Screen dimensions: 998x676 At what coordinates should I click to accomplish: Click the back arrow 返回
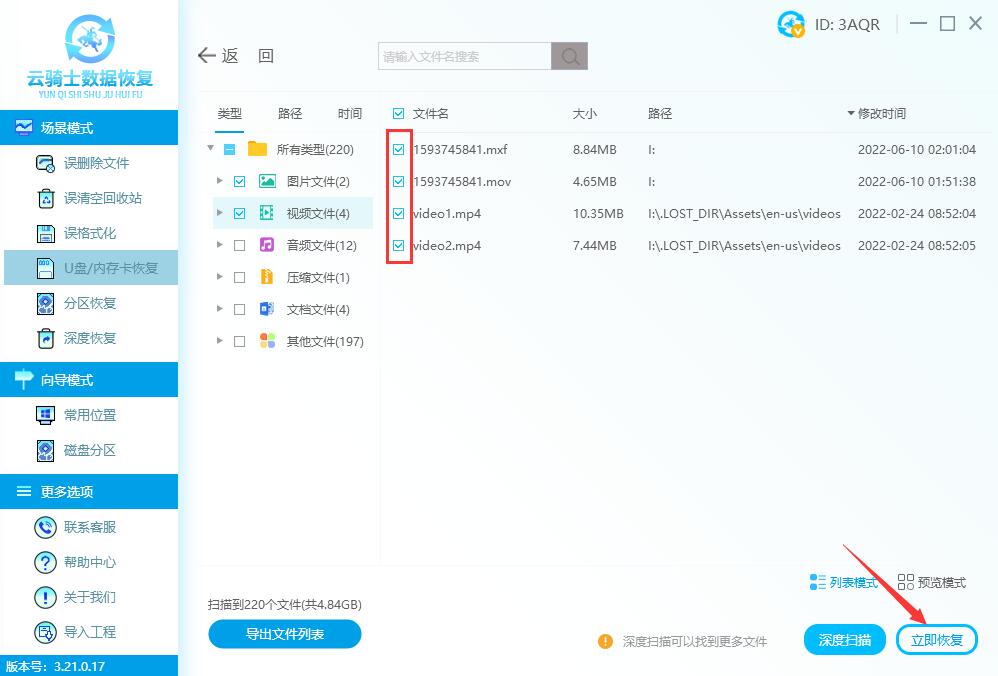(x=235, y=56)
